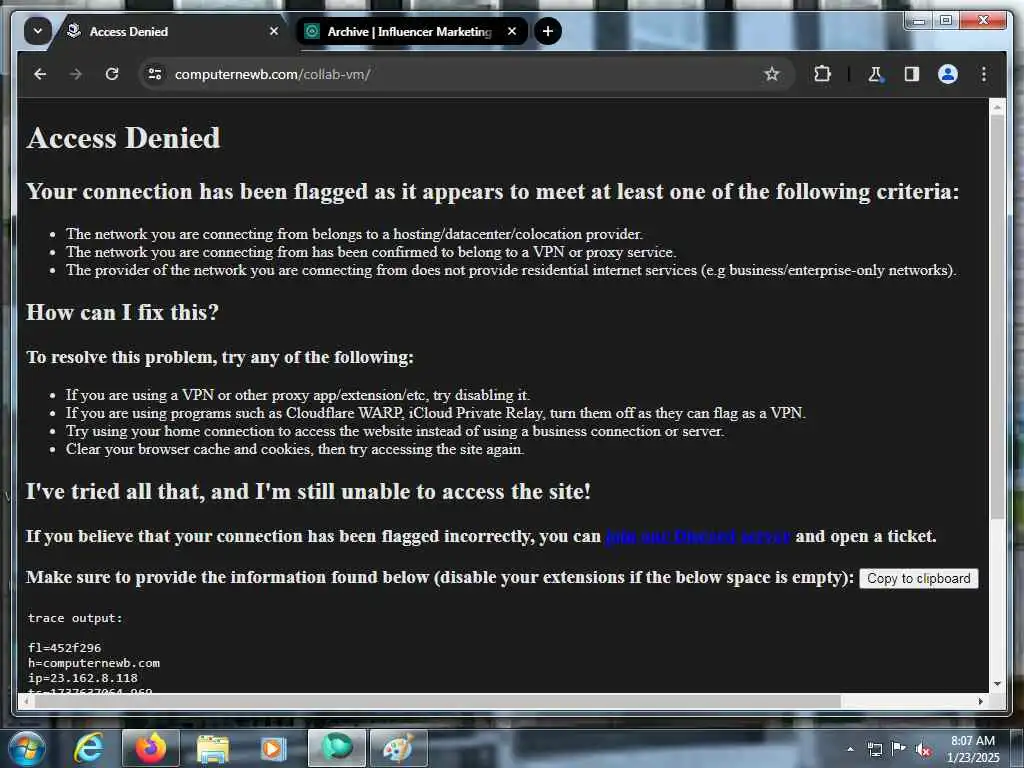Open the clock showing 8:07 AM
Image resolution: width=1024 pixels, height=768 pixels.
click(x=972, y=749)
